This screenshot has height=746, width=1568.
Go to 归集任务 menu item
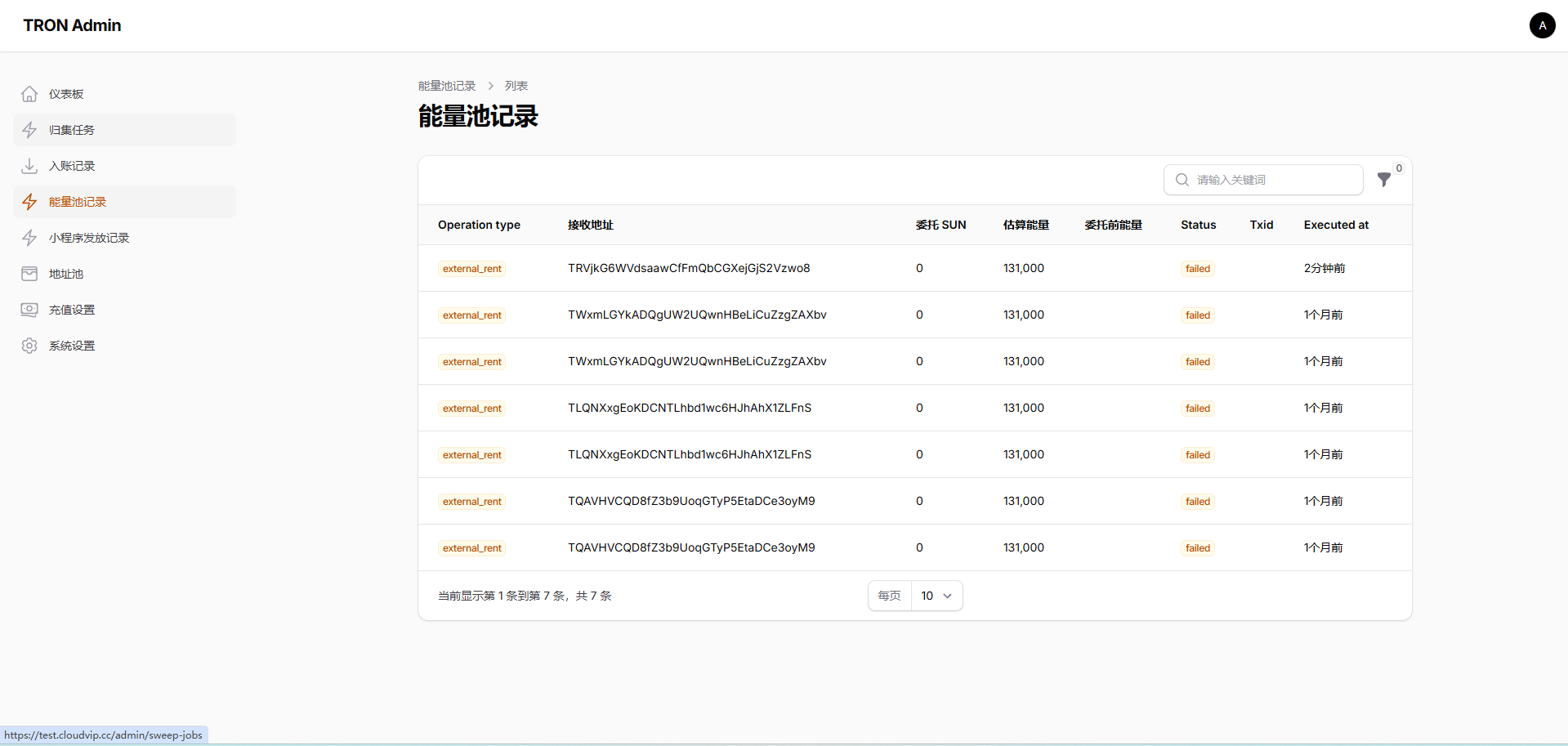(x=124, y=130)
